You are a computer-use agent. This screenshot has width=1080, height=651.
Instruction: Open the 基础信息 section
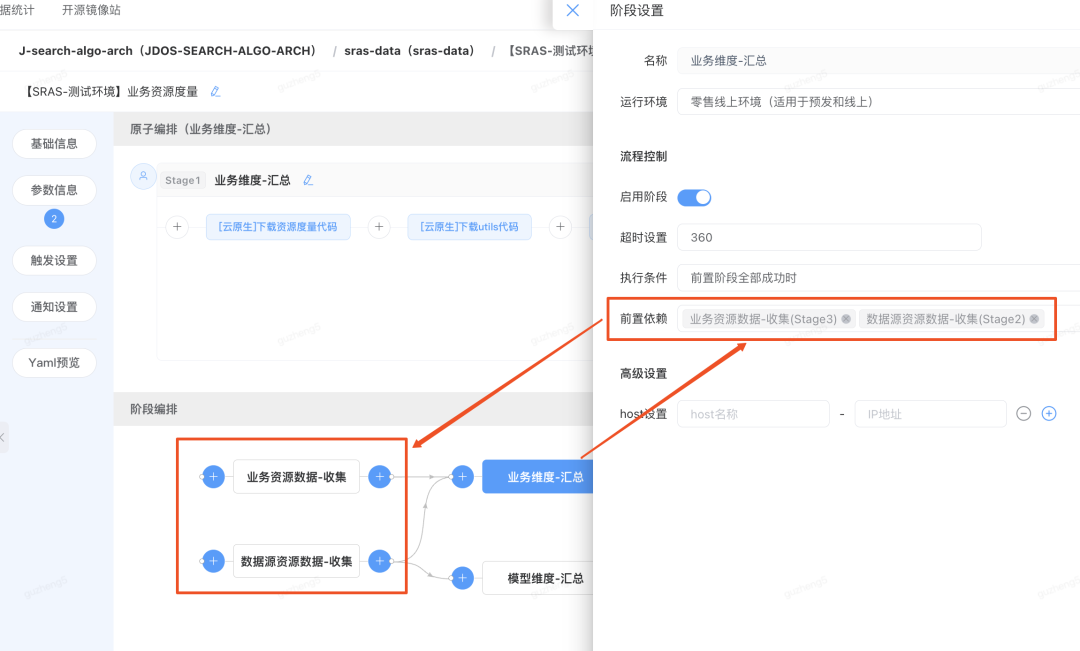click(54, 144)
